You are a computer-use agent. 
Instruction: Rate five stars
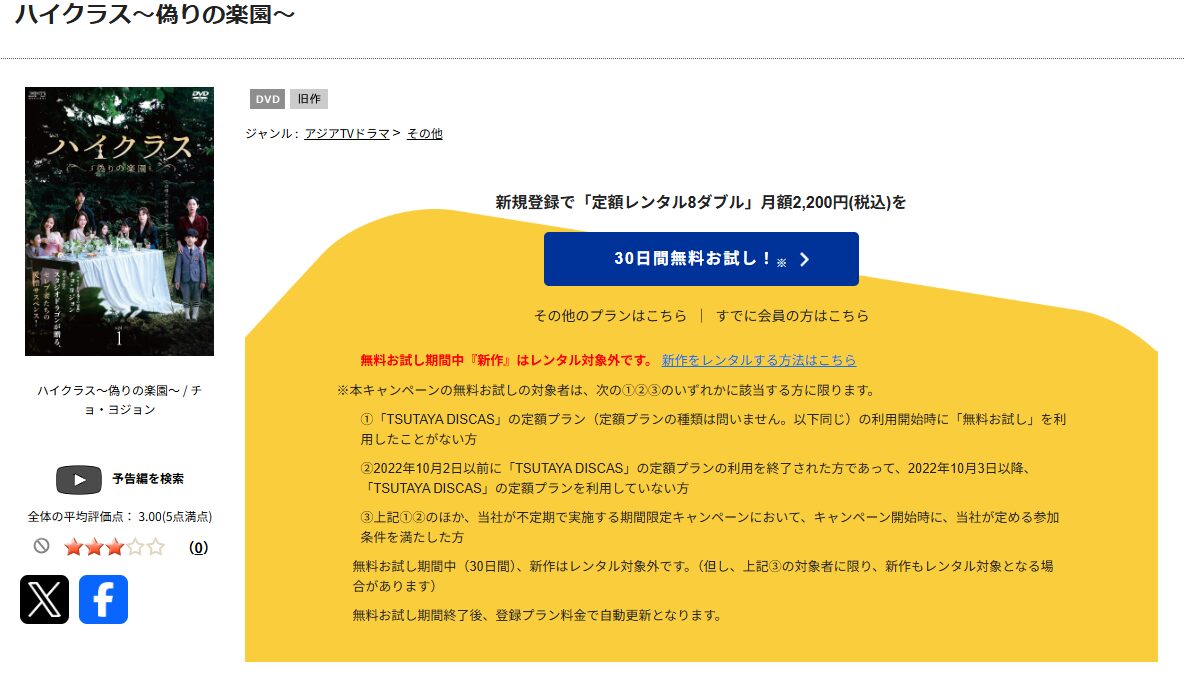coord(156,547)
